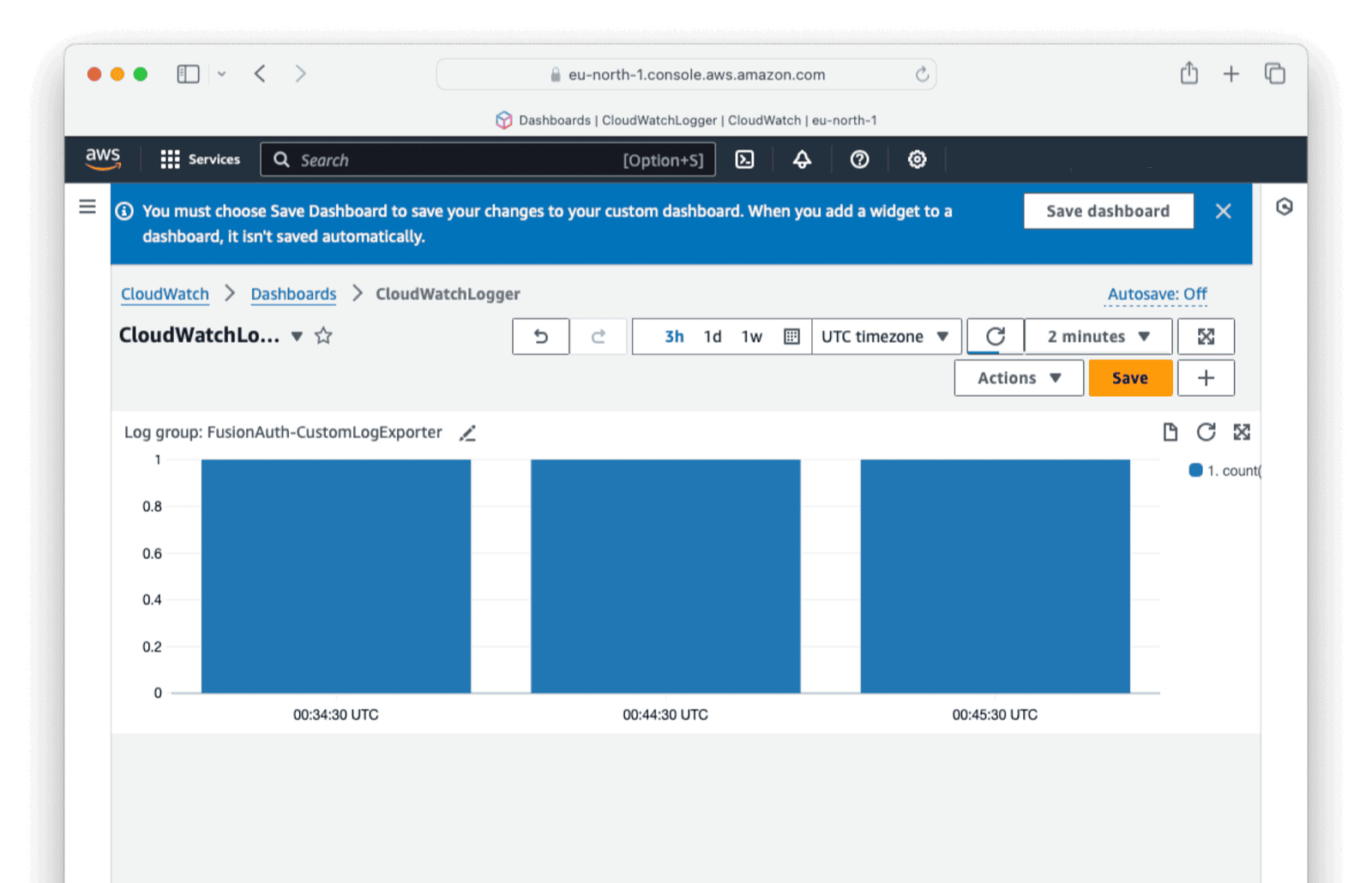Click the bar at 00:34:30 UTC
The image size is (1372, 883).
click(x=336, y=576)
